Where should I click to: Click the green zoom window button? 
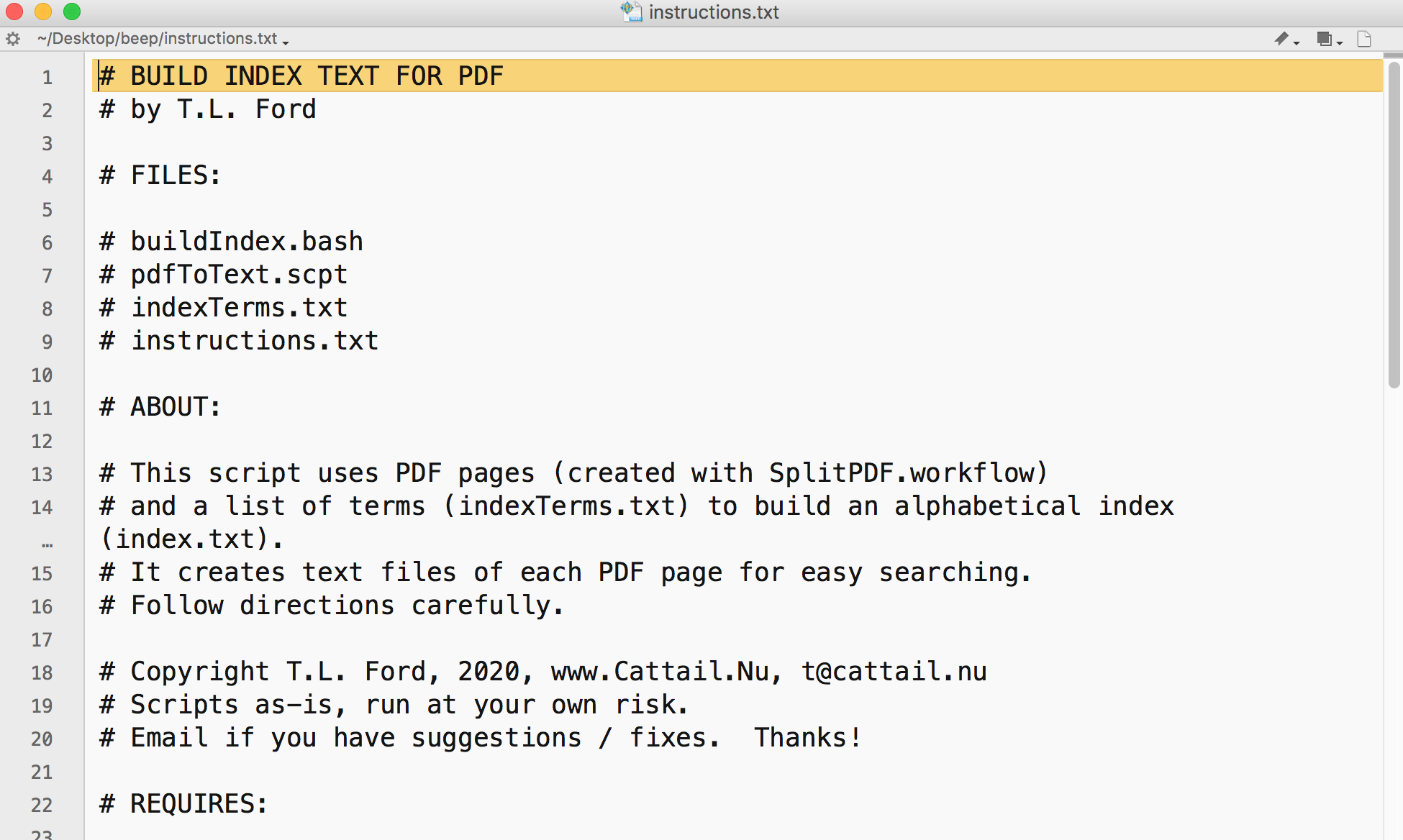pos(72,12)
